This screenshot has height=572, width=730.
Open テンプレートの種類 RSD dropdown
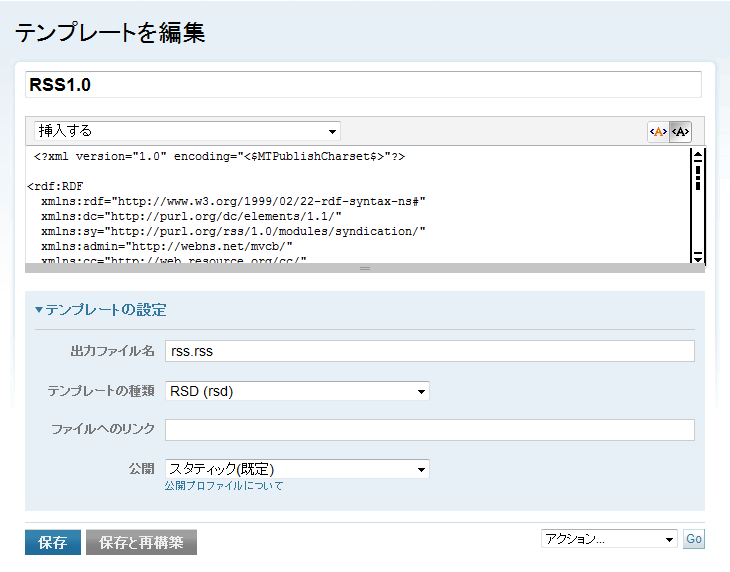pyautogui.click(x=297, y=391)
